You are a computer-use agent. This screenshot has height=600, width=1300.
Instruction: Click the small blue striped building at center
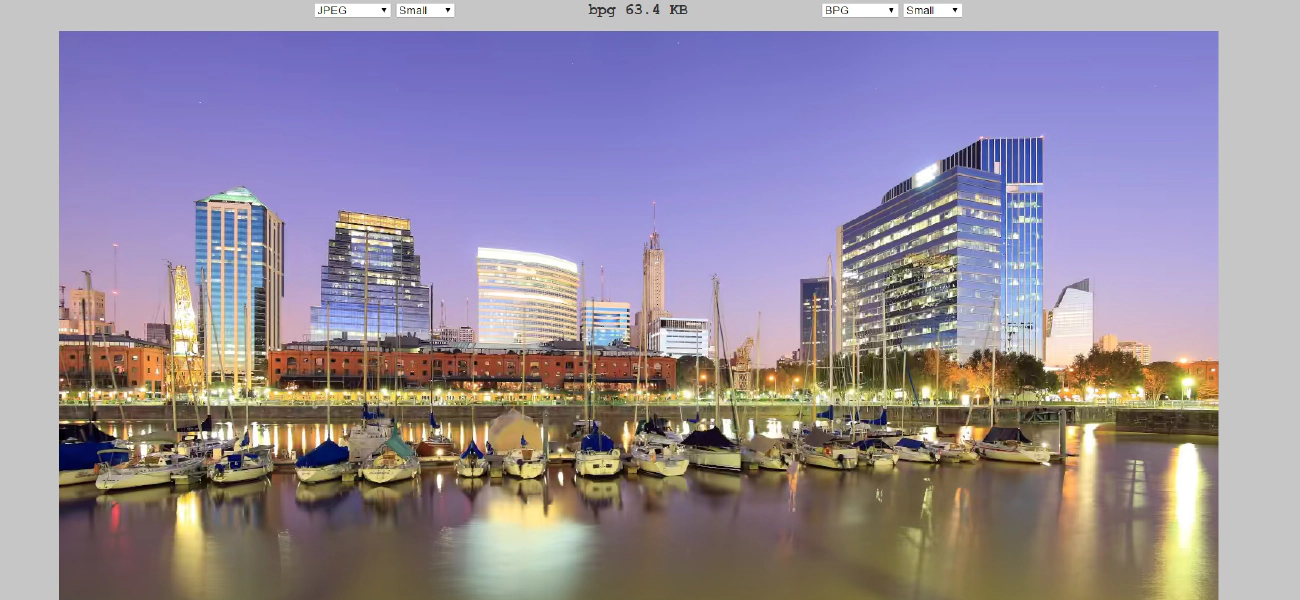click(606, 323)
